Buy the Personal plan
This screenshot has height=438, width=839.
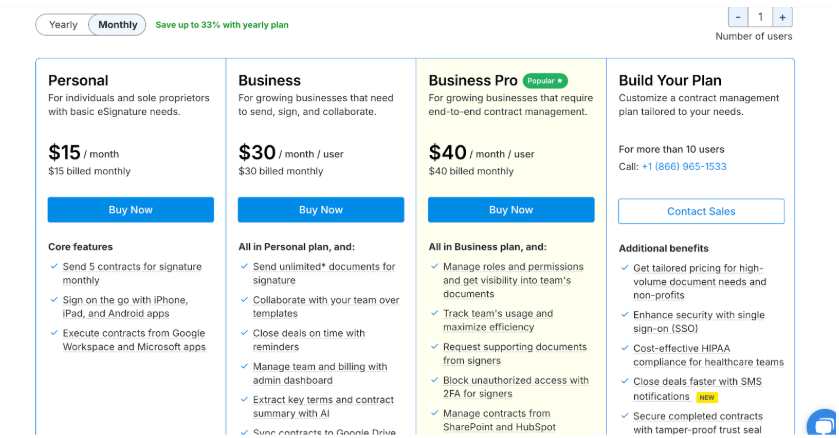pos(131,210)
